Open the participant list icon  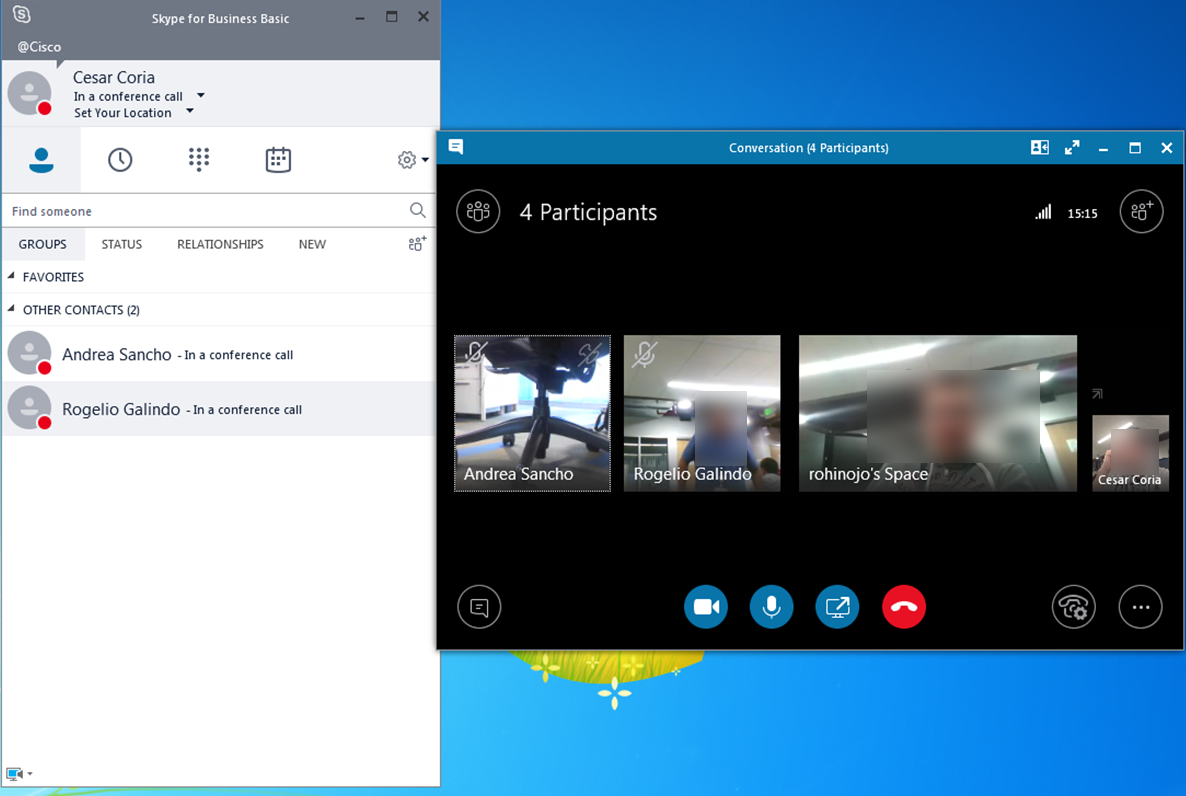coord(478,211)
